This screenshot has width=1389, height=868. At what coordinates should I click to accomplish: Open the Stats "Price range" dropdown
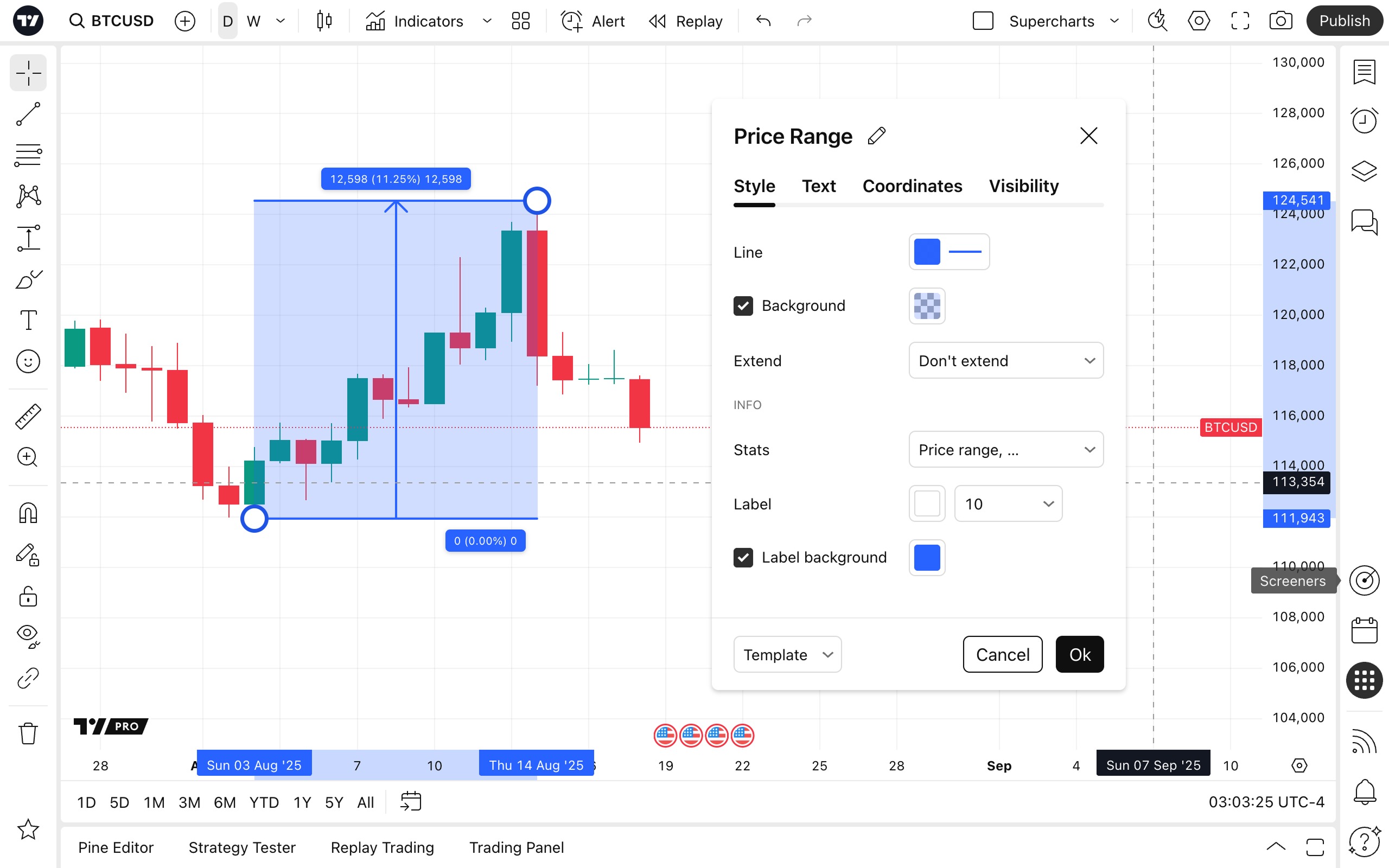[1006, 450]
